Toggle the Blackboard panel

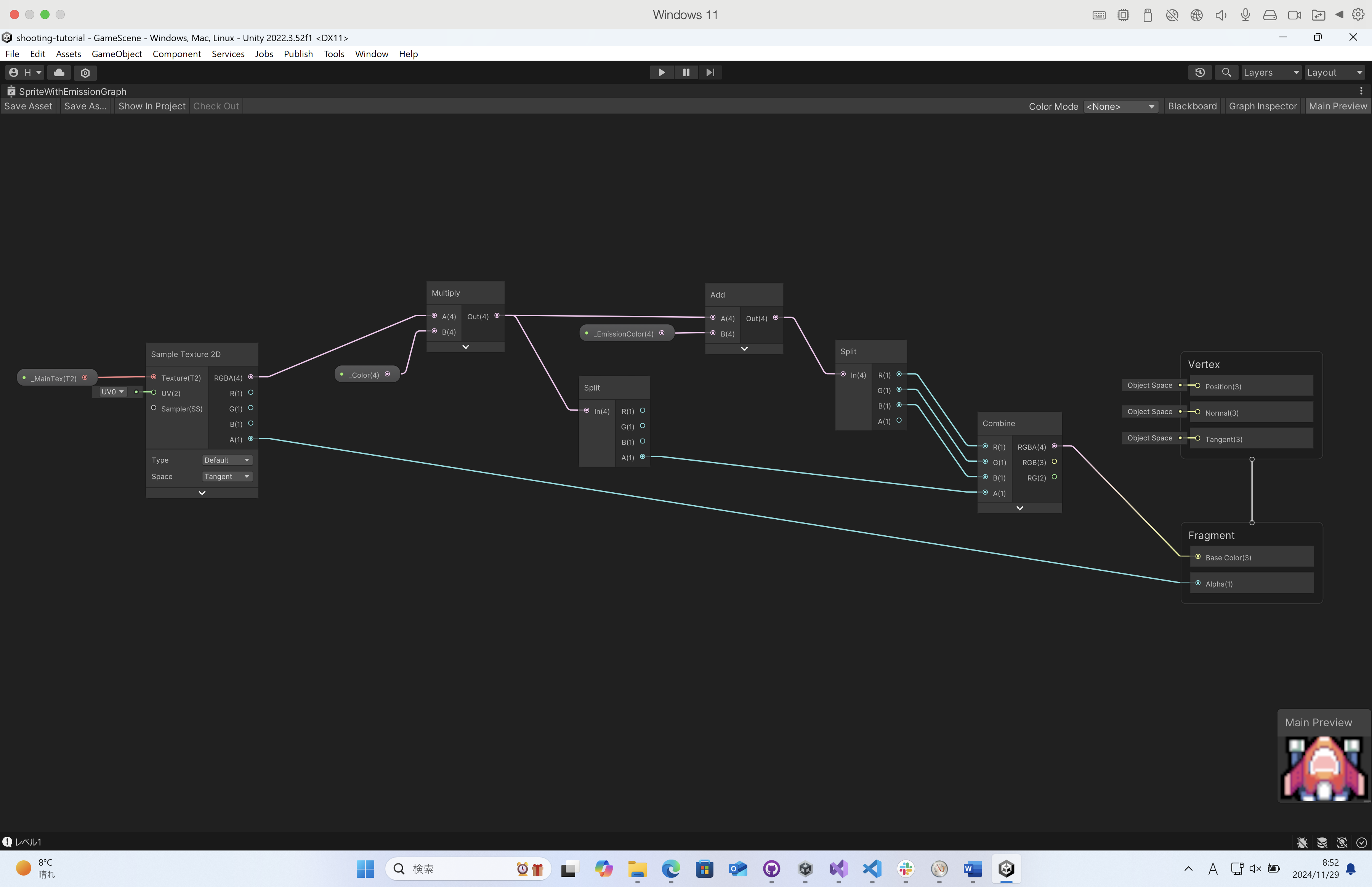1192,106
